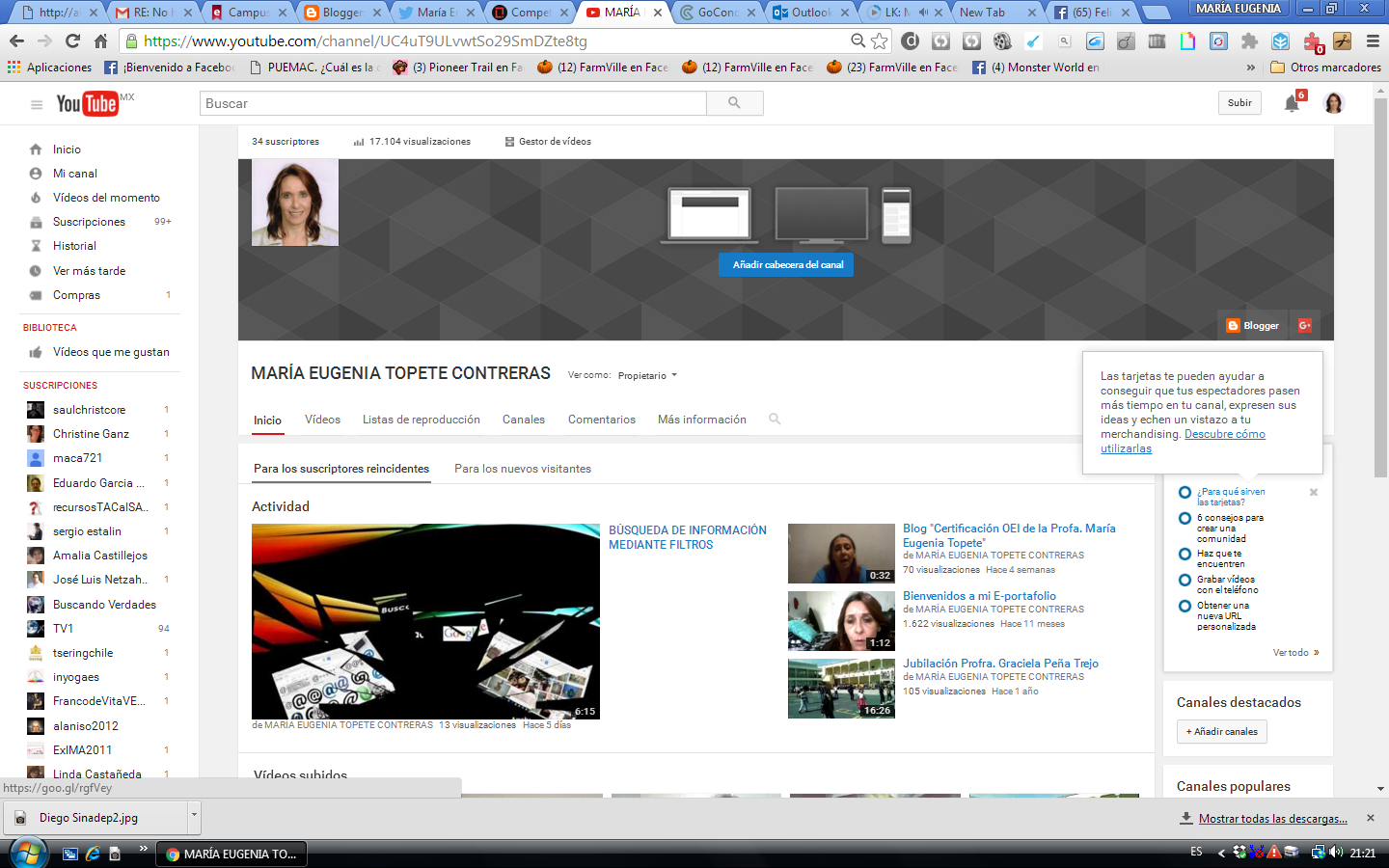Open download item options arrow
This screenshot has width=1389, height=868.
[x=194, y=816]
